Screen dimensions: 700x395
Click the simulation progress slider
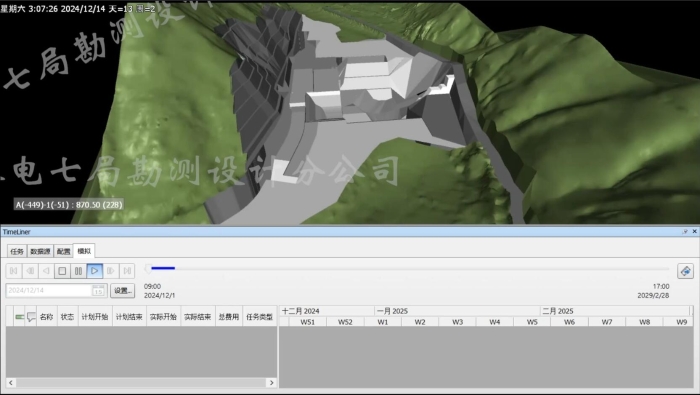pos(407,268)
